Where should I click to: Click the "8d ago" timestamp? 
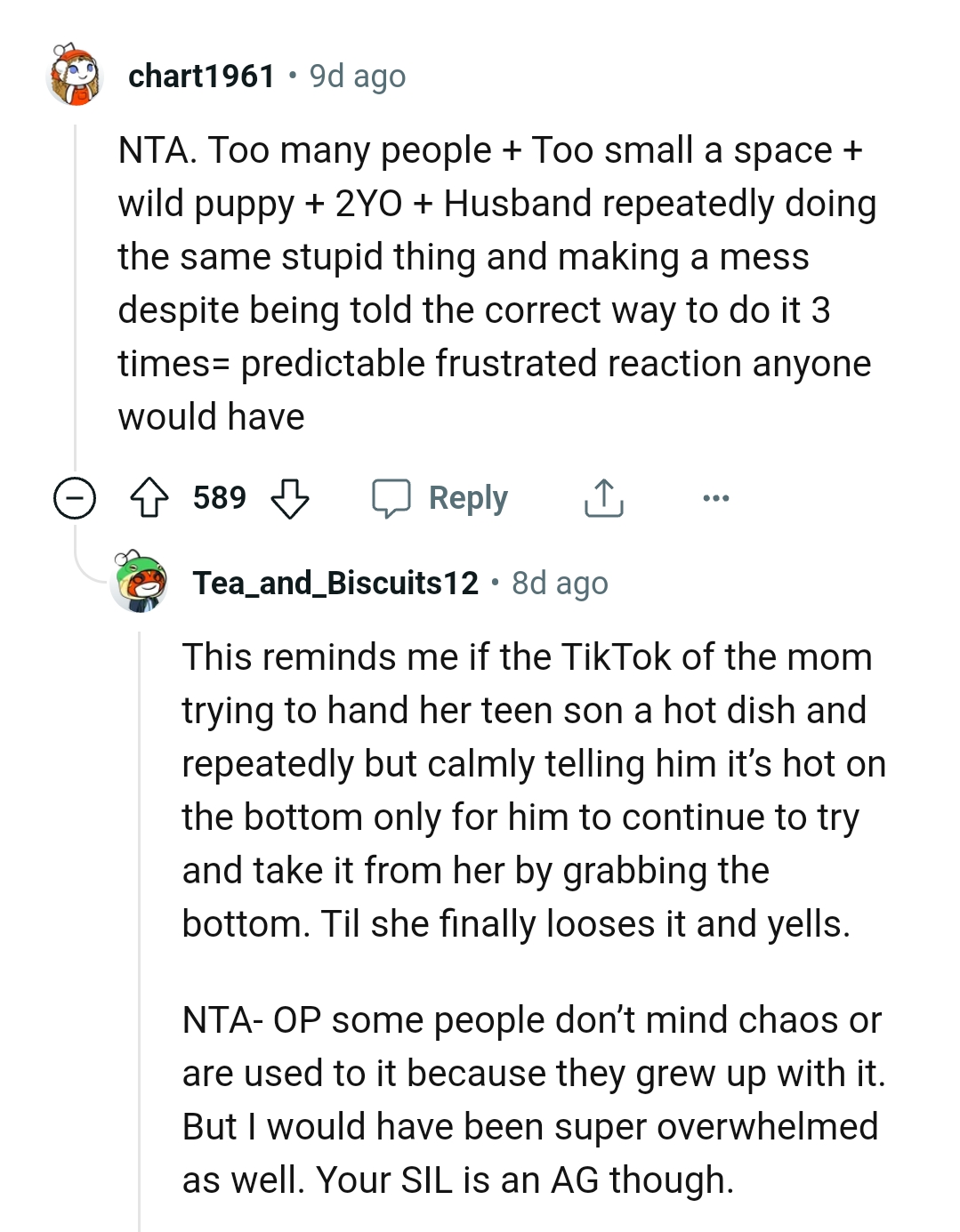[x=560, y=584]
